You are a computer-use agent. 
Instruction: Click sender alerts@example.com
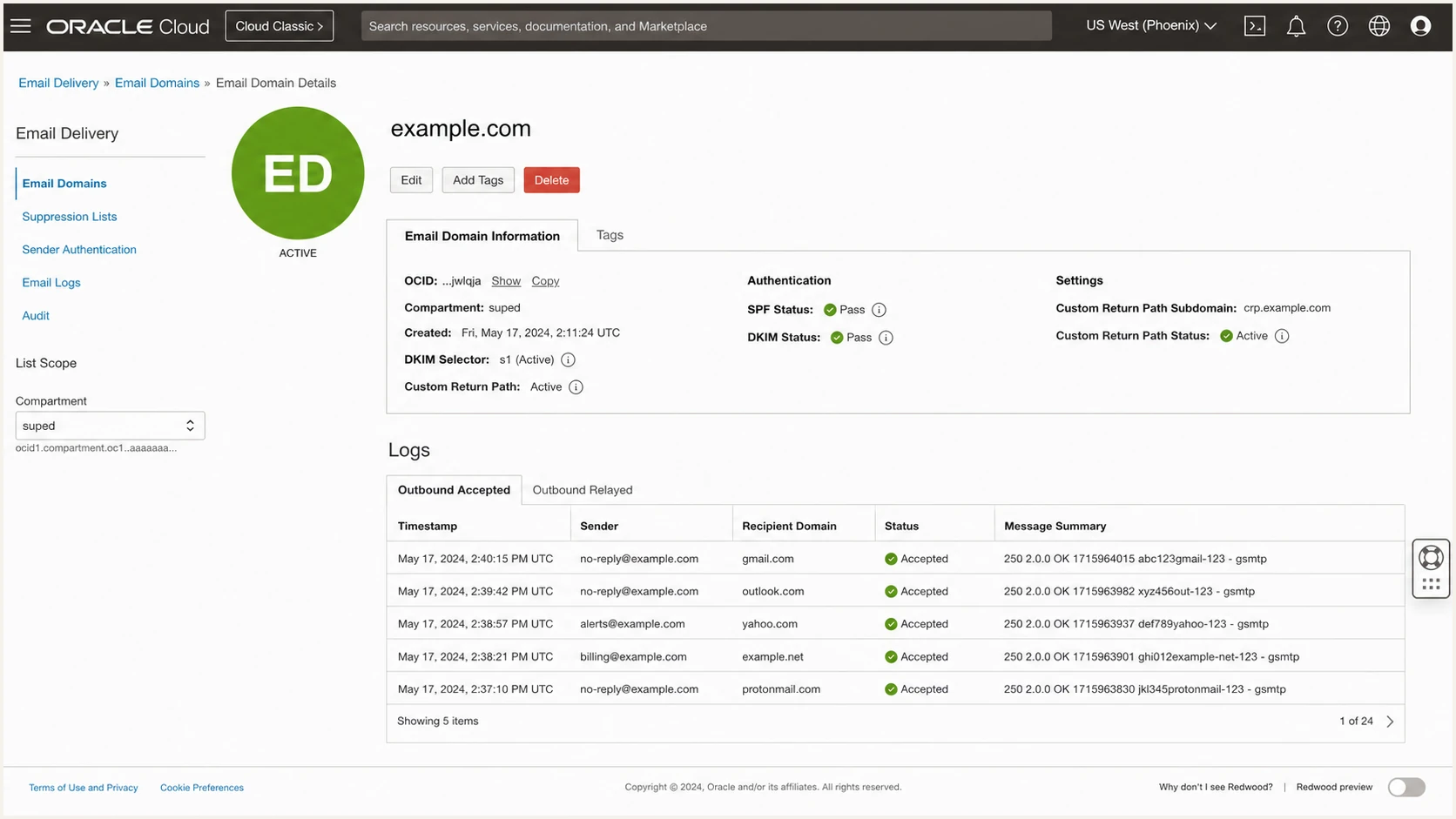point(632,624)
